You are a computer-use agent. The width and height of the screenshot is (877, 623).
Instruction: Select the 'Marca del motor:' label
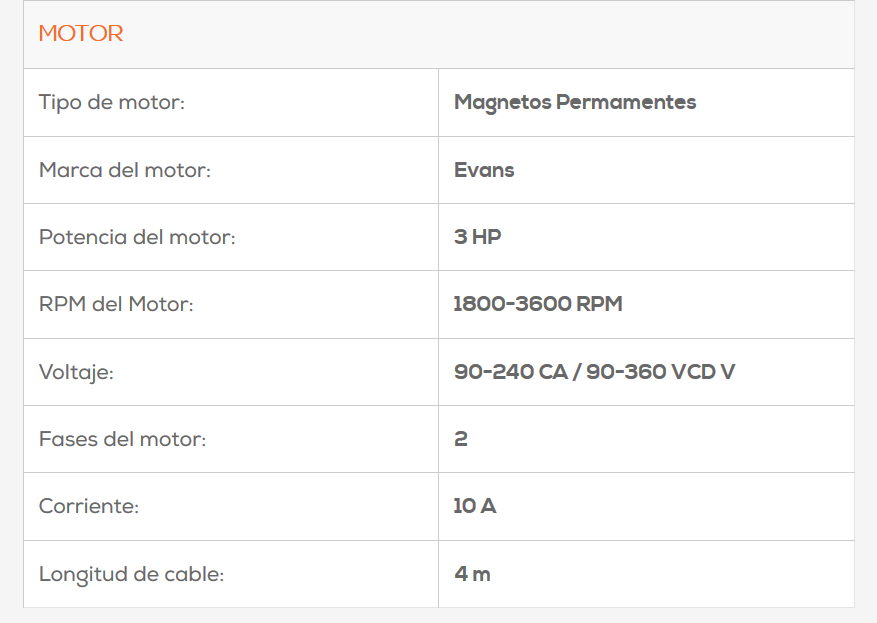(x=125, y=170)
